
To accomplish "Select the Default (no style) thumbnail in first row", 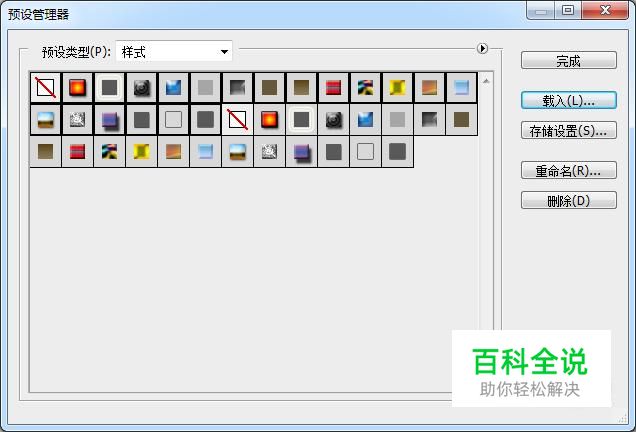I will point(45,87).
